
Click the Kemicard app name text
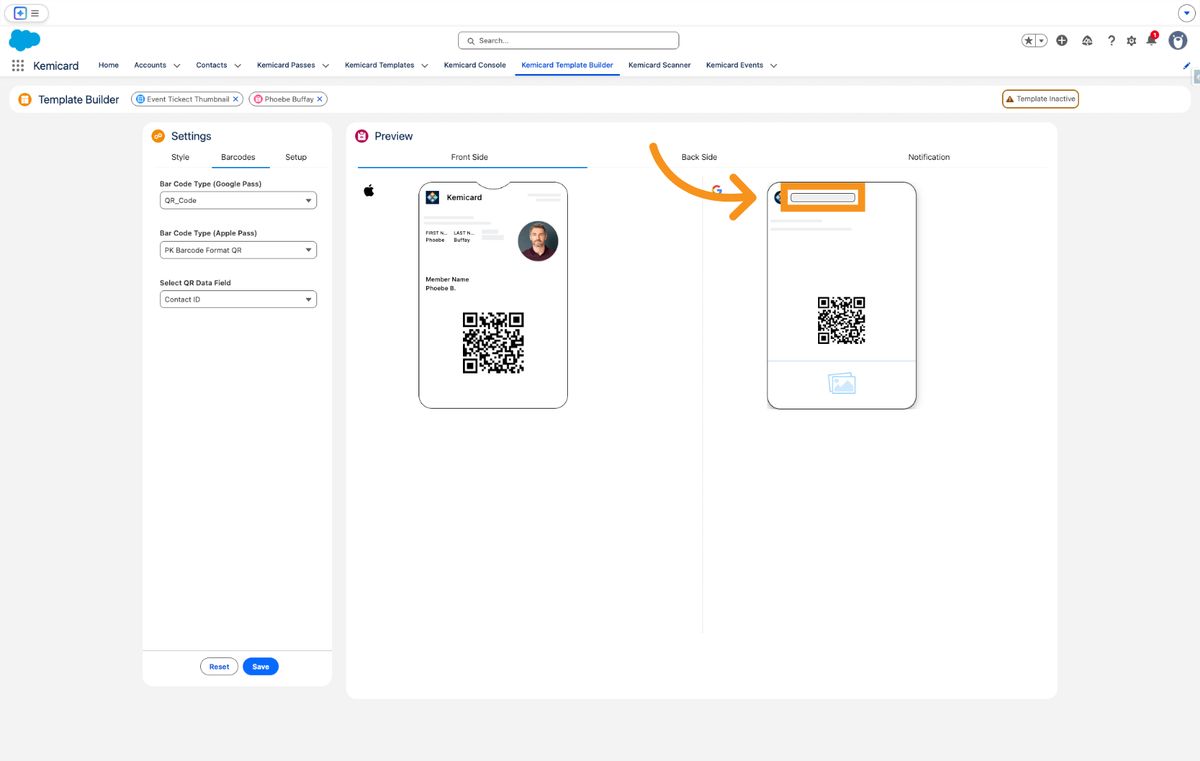tap(56, 66)
